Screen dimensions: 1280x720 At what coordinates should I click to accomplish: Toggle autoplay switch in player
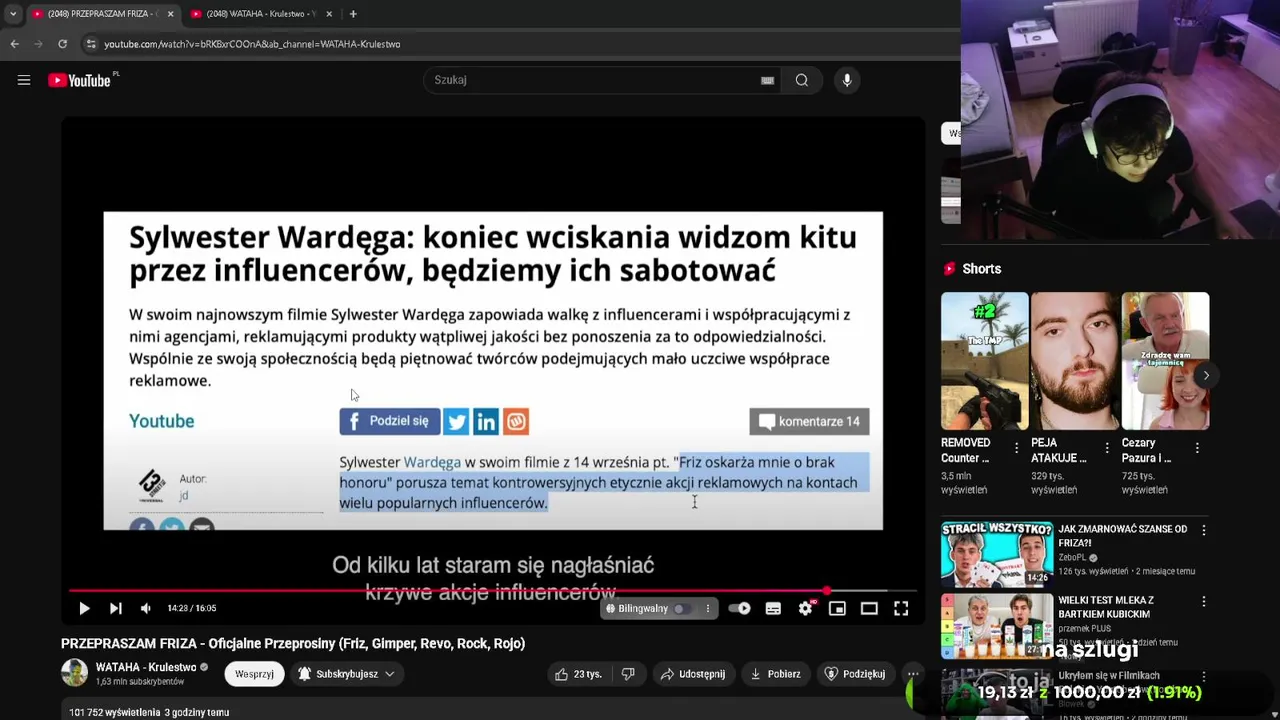(x=739, y=608)
